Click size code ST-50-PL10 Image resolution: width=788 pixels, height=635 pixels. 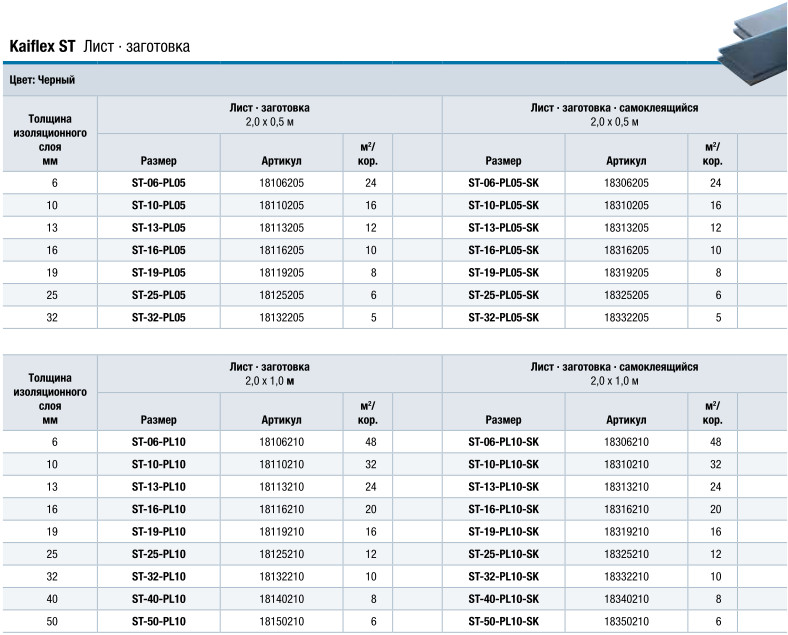point(159,621)
